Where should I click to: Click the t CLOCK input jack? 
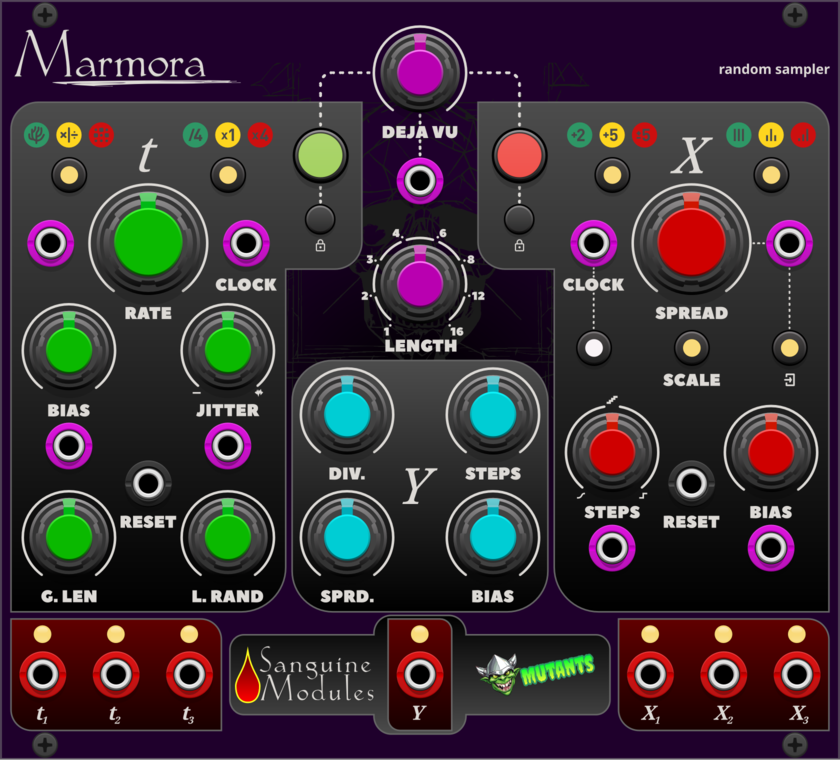(246, 243)
